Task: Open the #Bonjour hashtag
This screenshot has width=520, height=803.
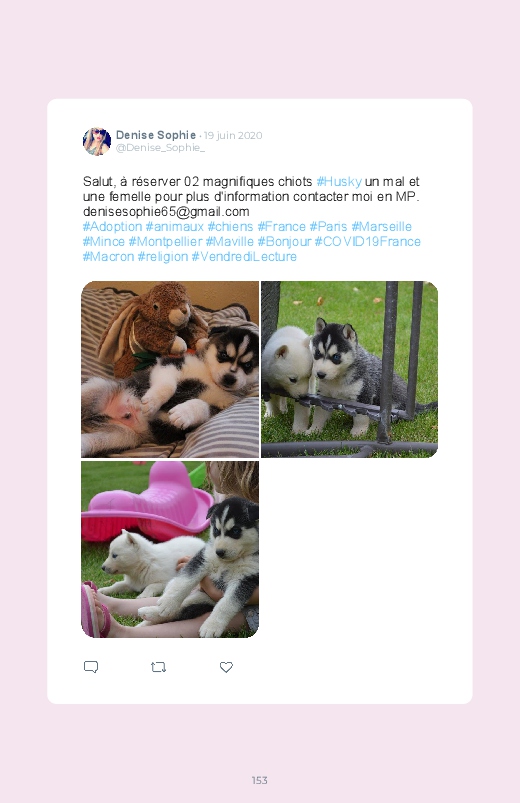Action: pos(284,241)
